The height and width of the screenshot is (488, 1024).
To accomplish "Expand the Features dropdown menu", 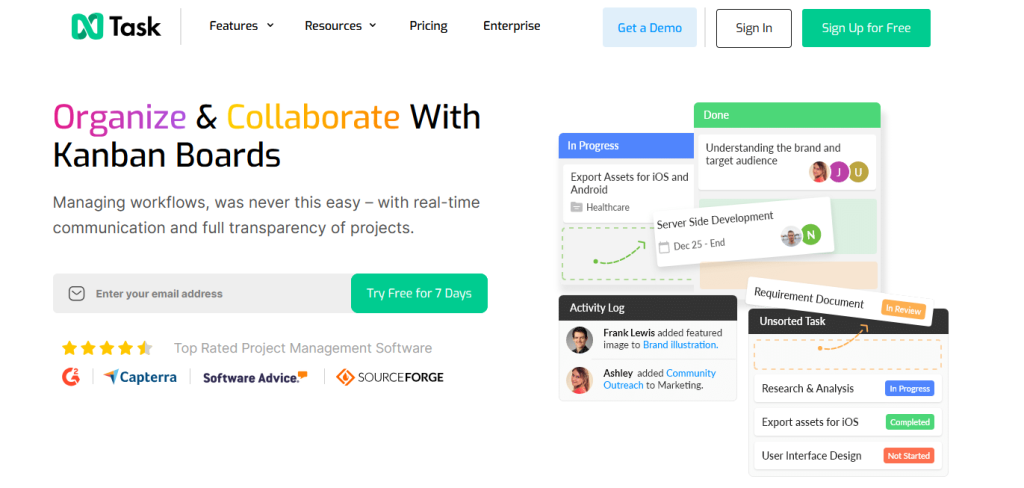I will (241, 26).
